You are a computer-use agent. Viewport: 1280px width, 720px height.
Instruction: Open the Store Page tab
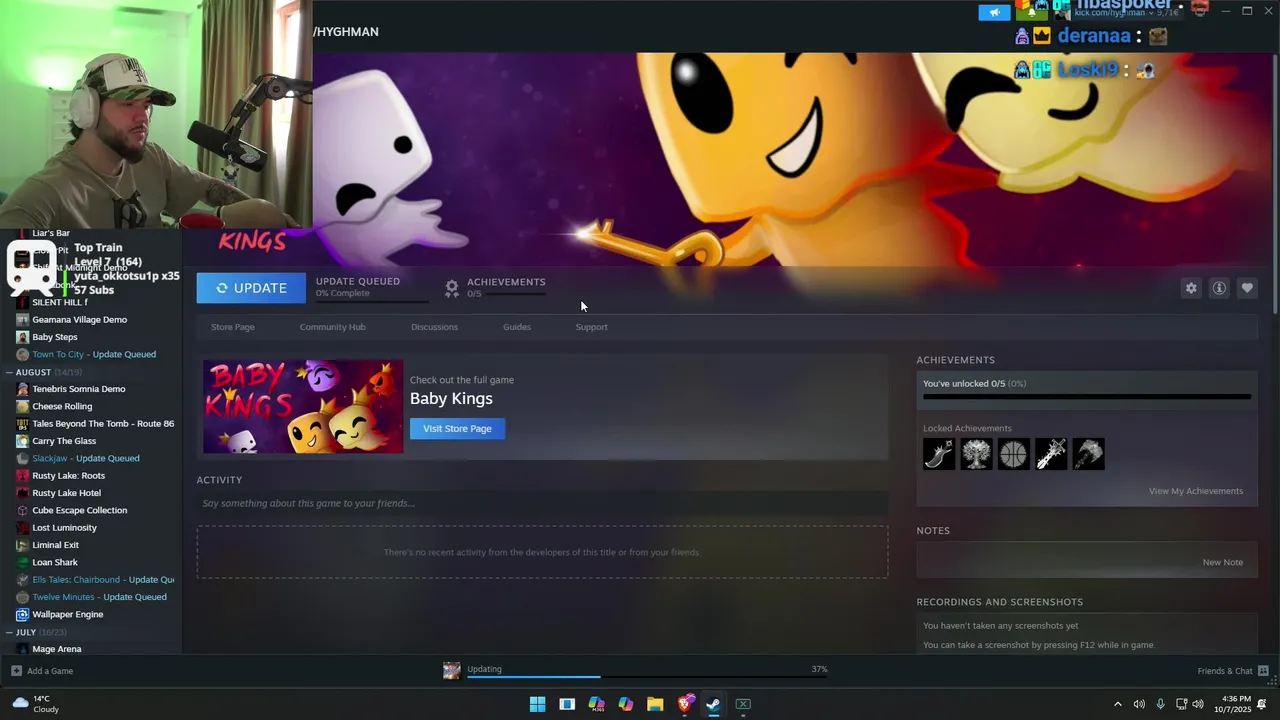[233, 327]
